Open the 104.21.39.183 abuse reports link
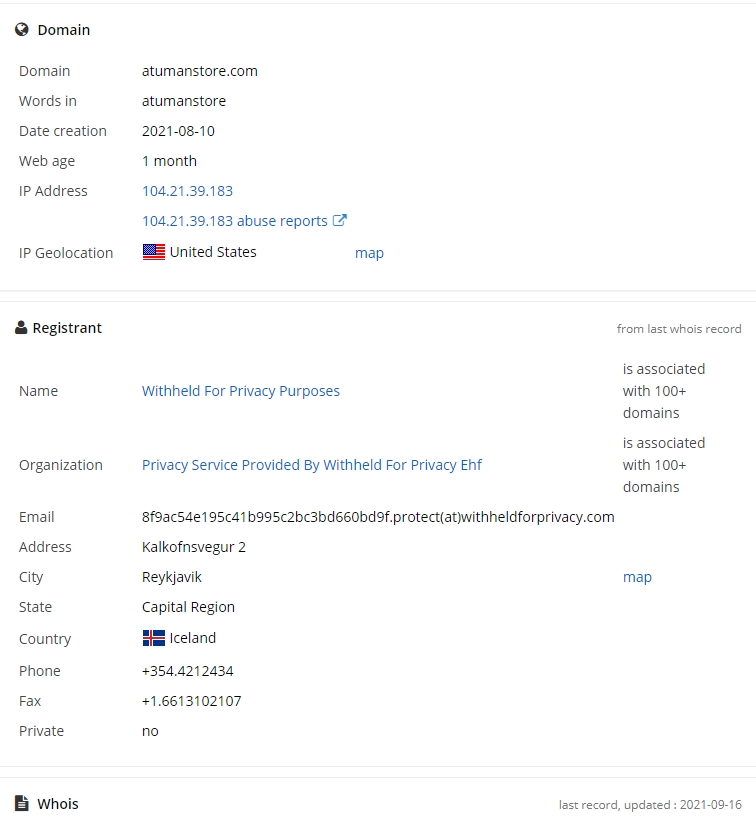This screenshot has width=756, height=825. pos(235,221)
